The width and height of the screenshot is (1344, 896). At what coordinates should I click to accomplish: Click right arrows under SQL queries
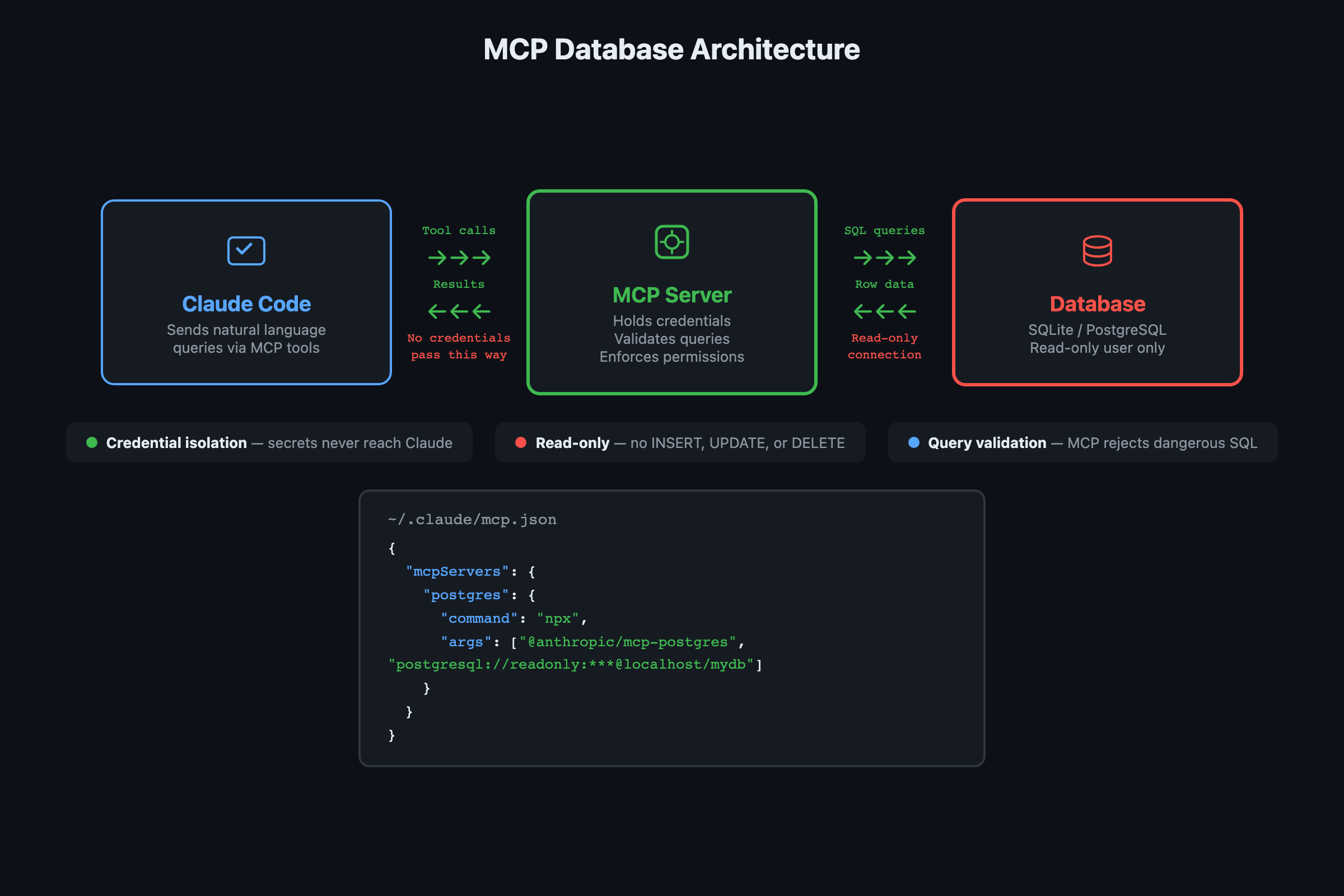click(x=885, y=258)
